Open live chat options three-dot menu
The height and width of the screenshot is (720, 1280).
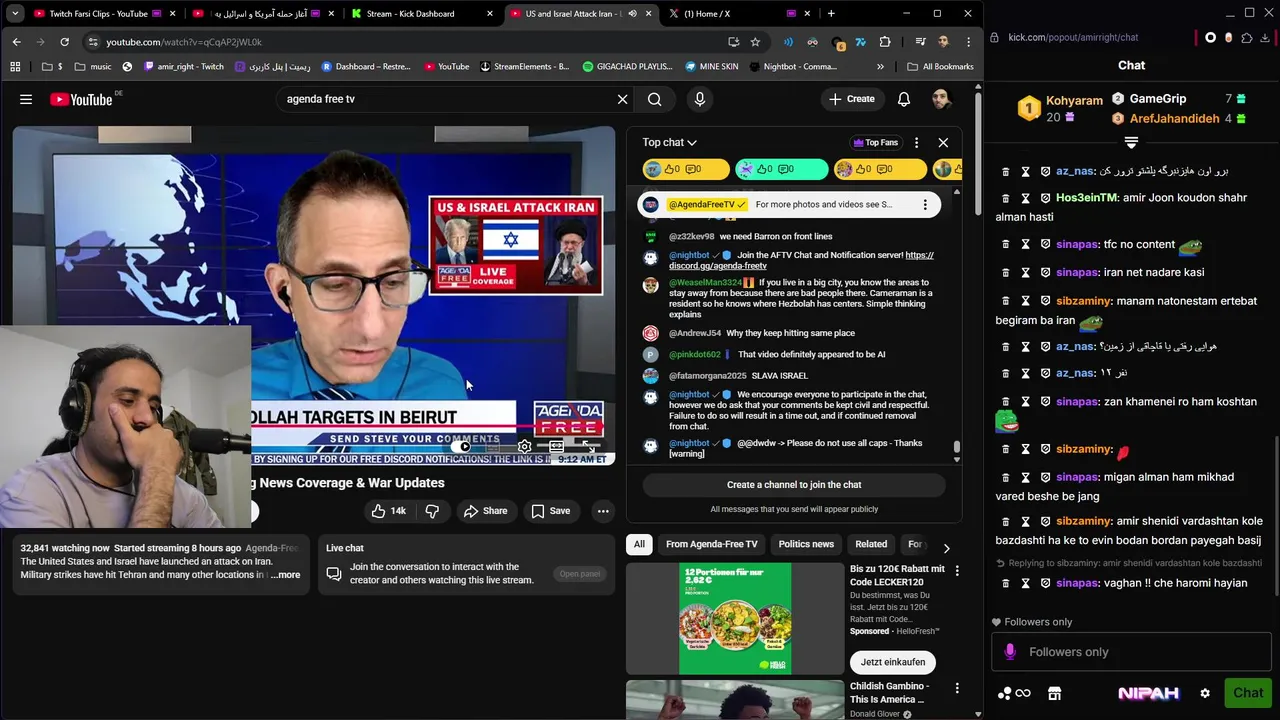tap(916, 142)
